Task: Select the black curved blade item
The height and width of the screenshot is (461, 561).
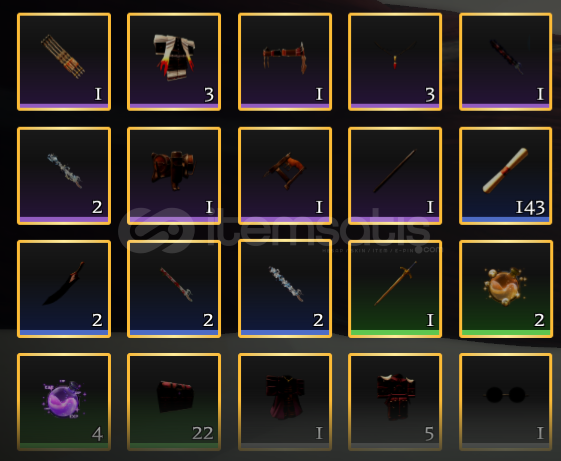Action: tap(64, 289)
